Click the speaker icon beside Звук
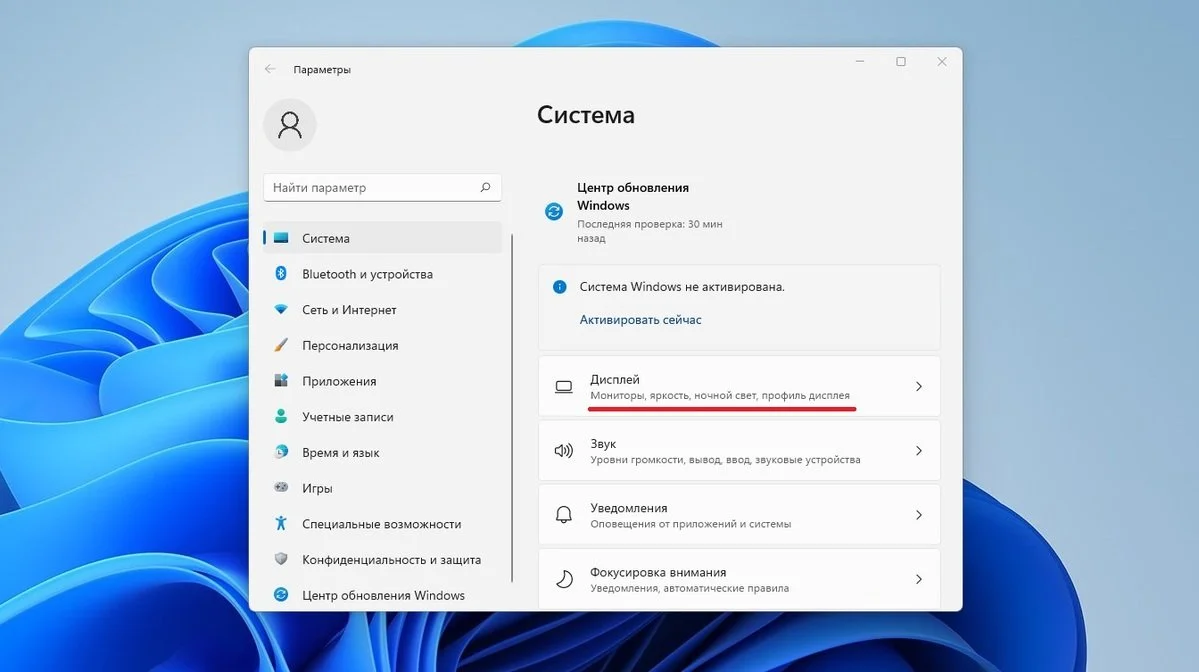This screenshot has height=672, width=1199. tap(564, 450)
